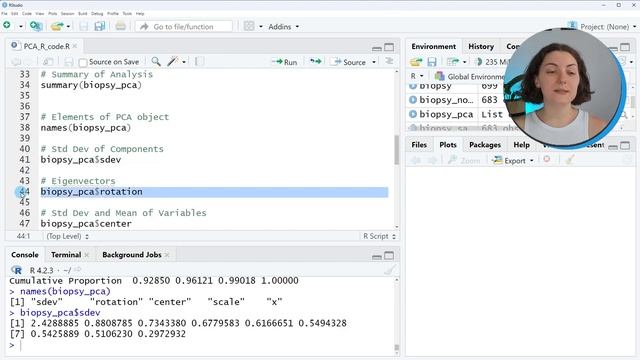Click the Save All documents icon
The image size is (640, 360).
(x=99, y=26)
